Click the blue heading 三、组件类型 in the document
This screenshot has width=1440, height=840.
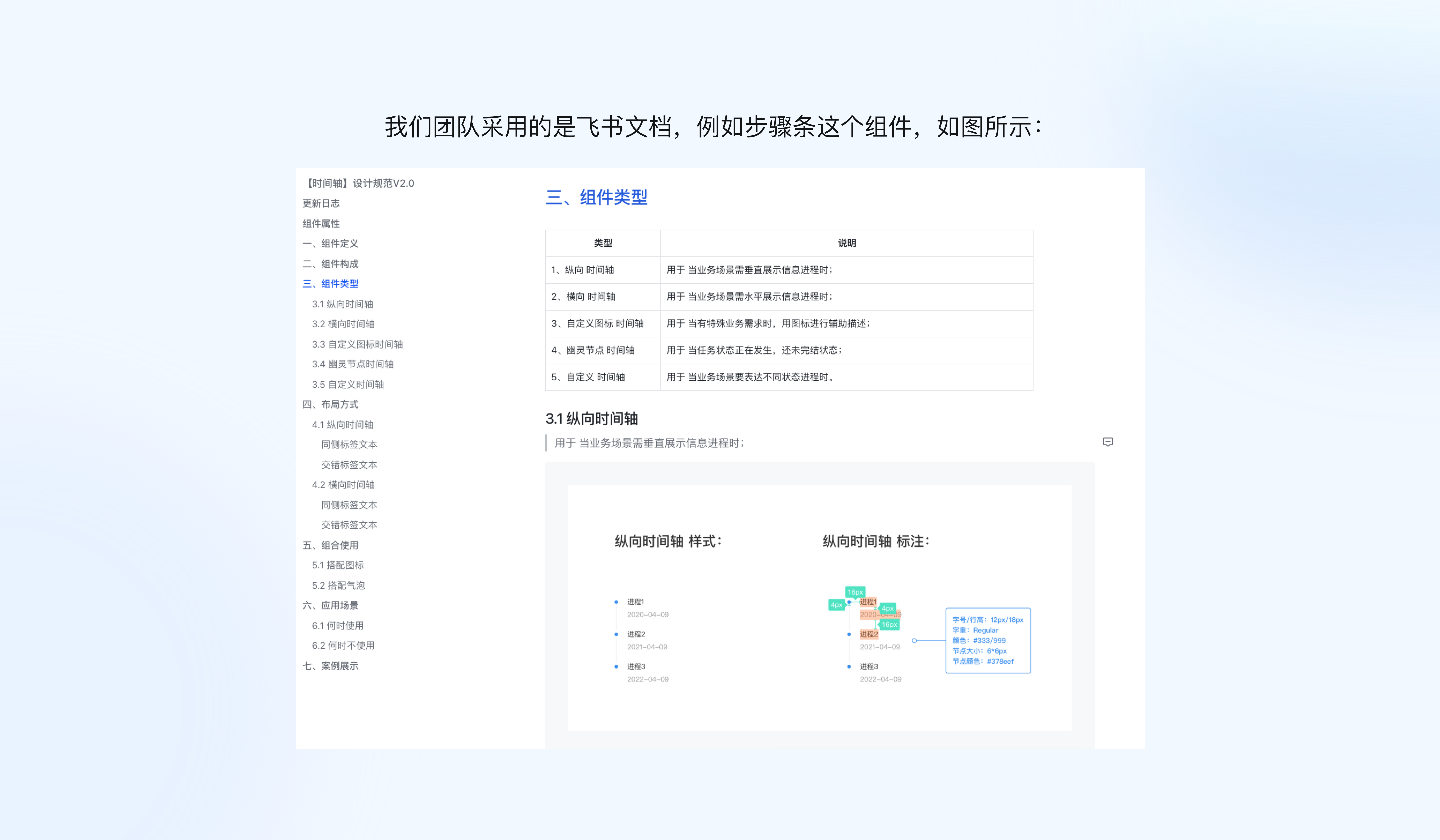pos(597,198)
